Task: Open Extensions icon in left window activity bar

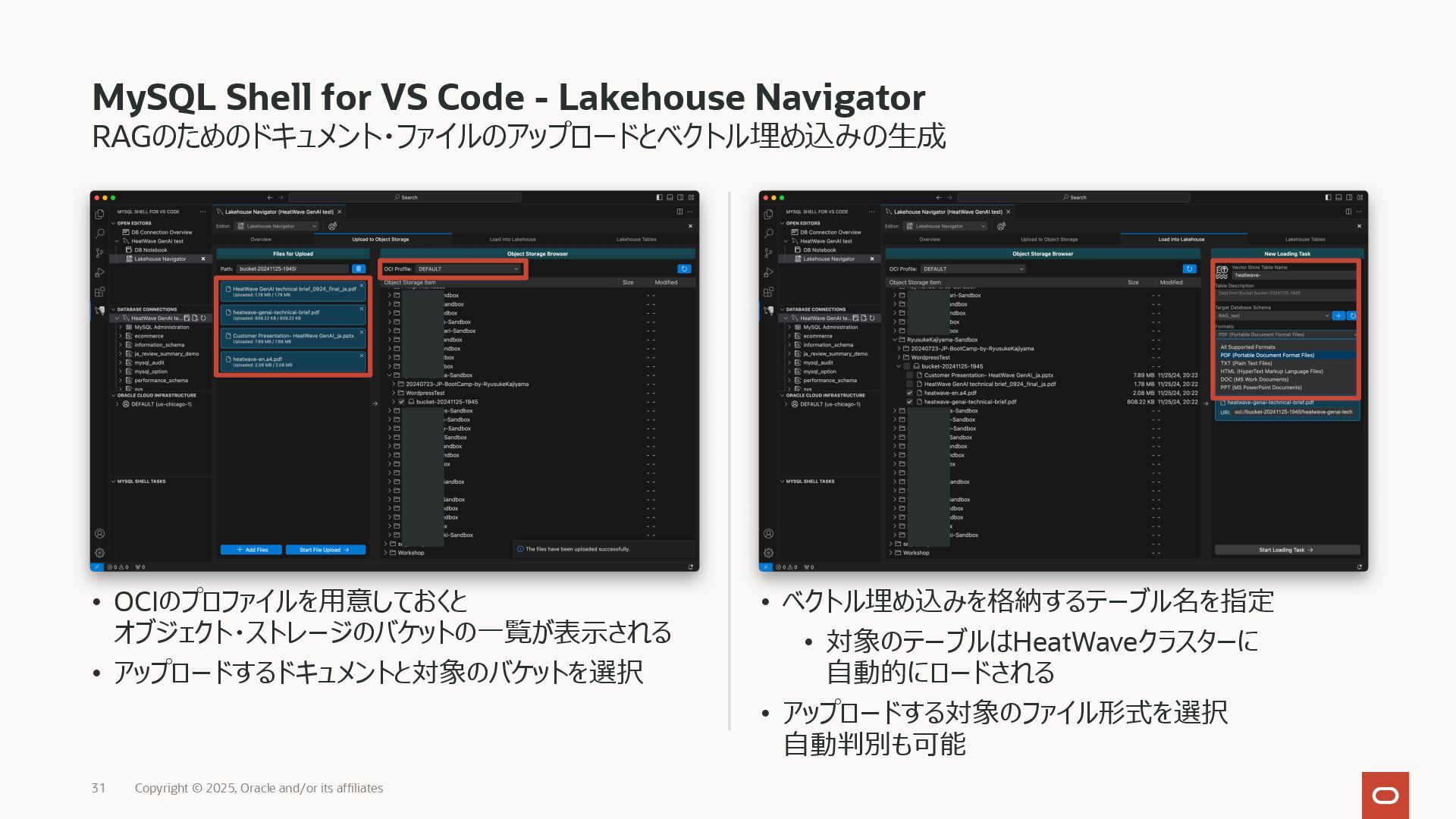Action: coord(99,292)
